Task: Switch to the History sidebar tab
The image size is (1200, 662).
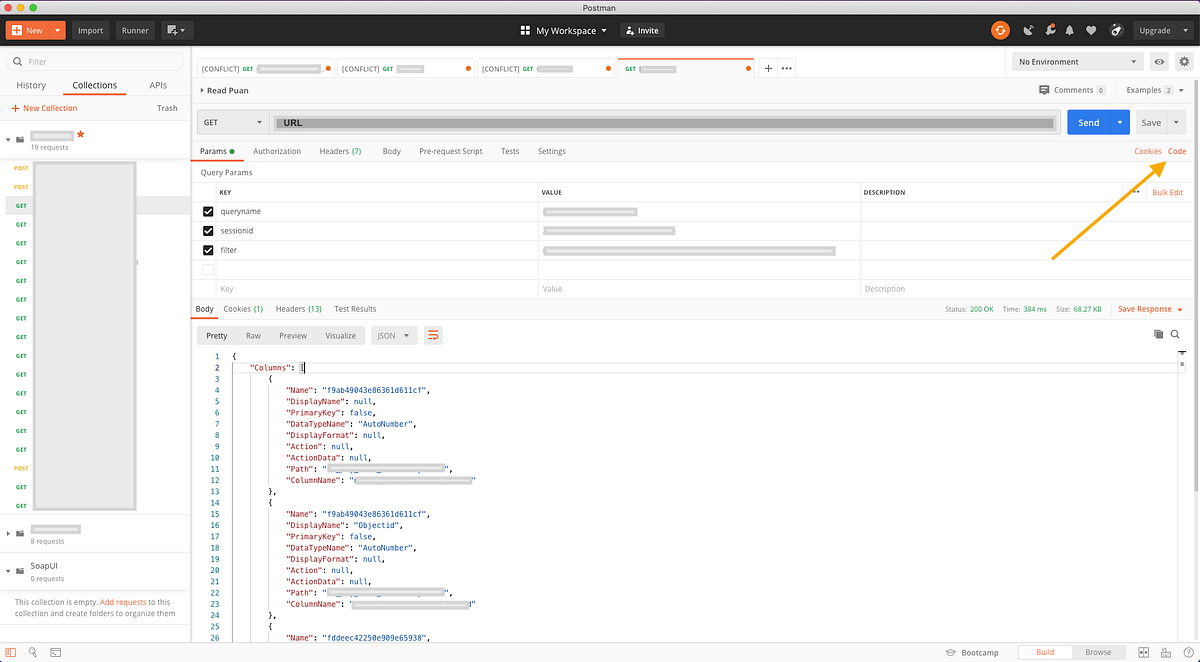Action: (31, 85)
